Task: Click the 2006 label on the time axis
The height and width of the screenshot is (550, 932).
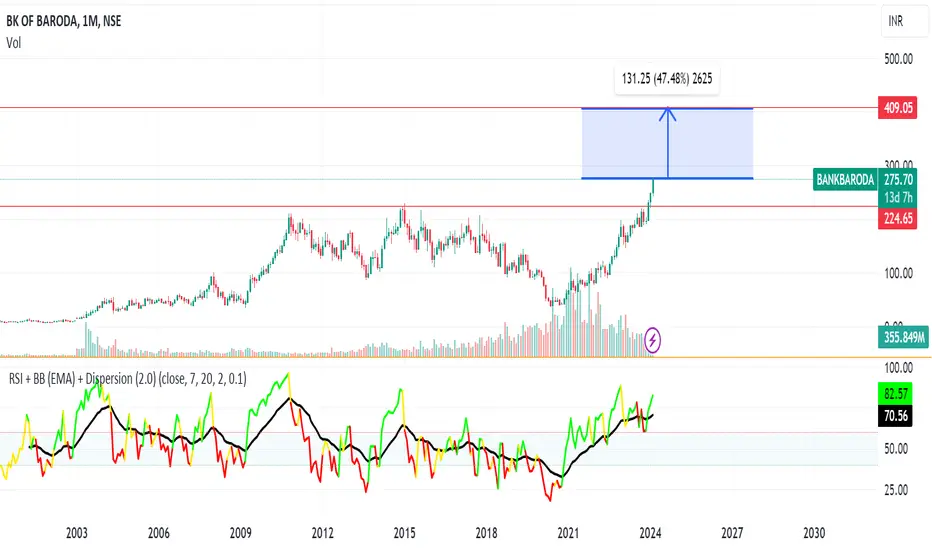Action: coord(159,533)
